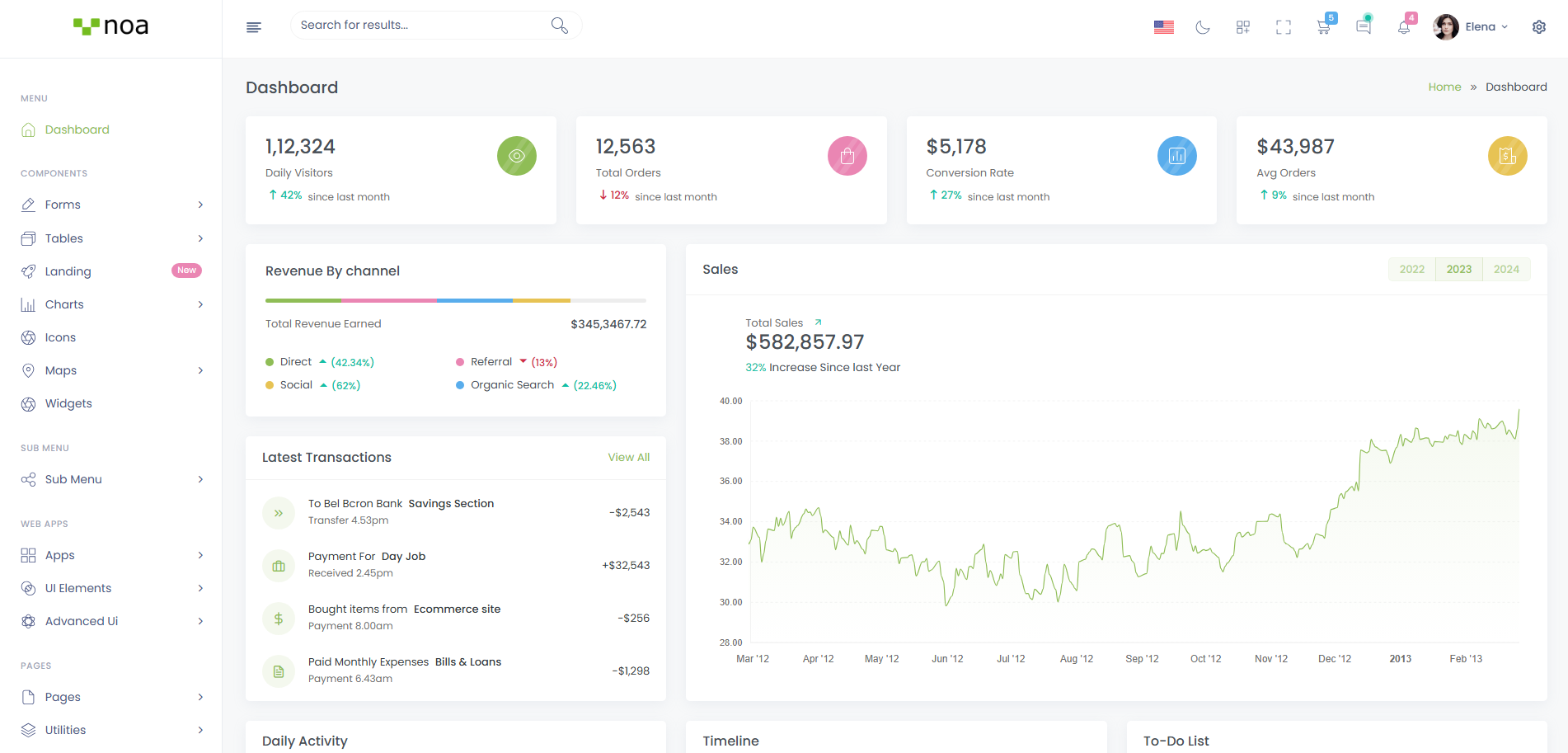
Task: Click the Maps pin icon
Action: [28, 370]
